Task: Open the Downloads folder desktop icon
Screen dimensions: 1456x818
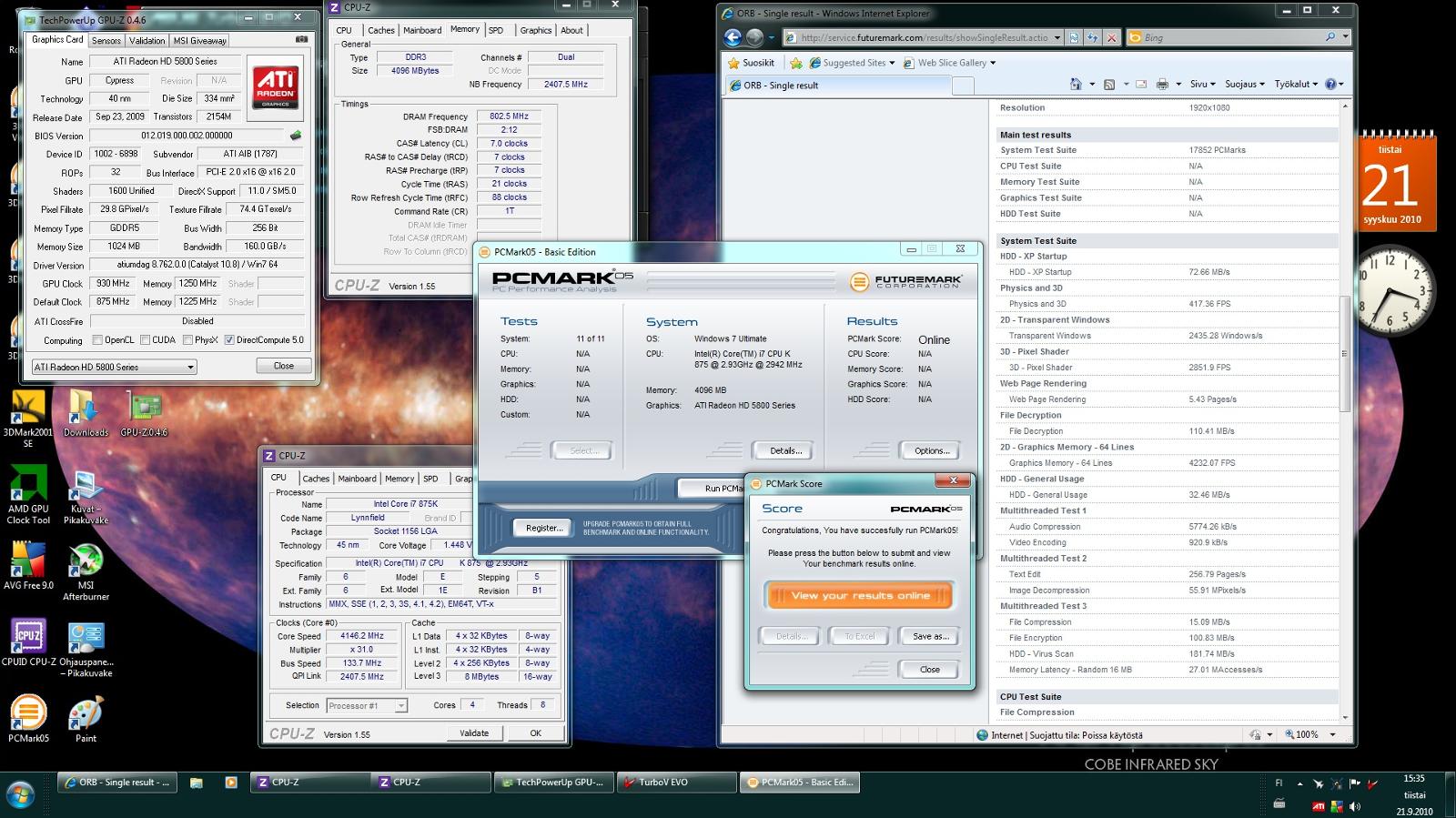Action: (86, 415)
